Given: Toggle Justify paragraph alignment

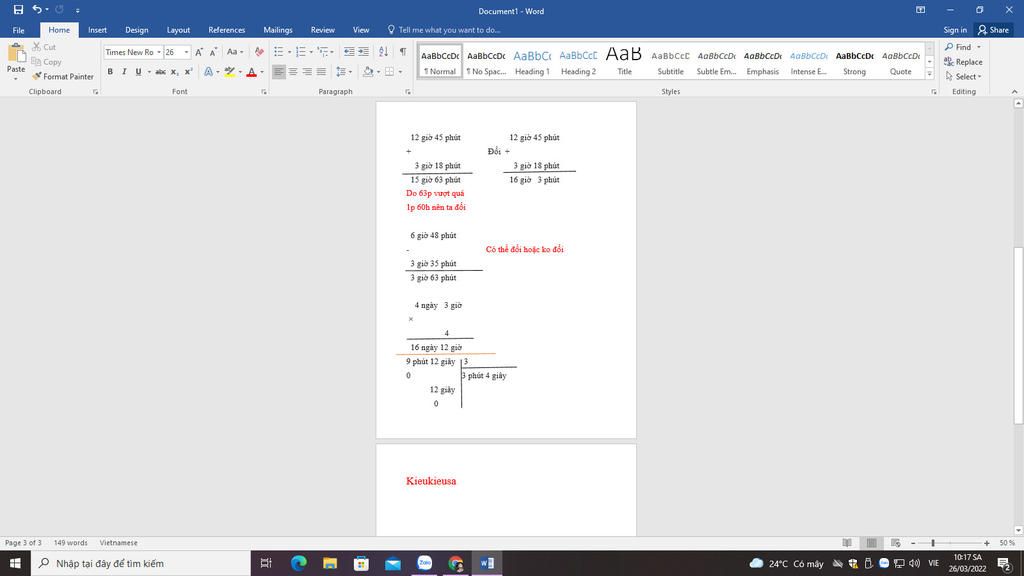Looking at the screenshot, I should [321, 72].
